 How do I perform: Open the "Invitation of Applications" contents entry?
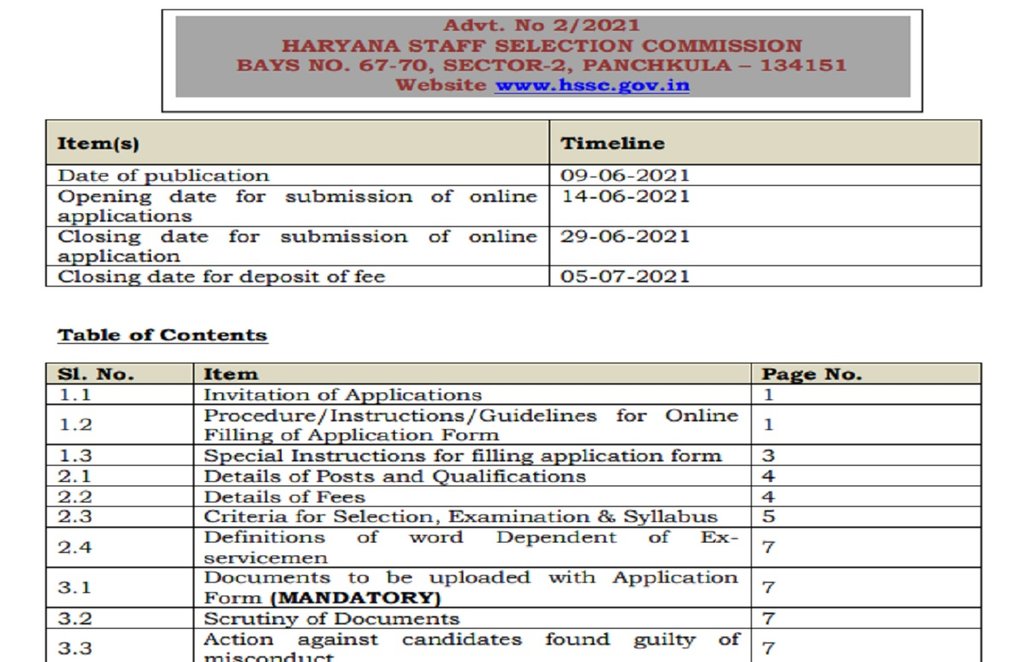click(x=342, y=395)
